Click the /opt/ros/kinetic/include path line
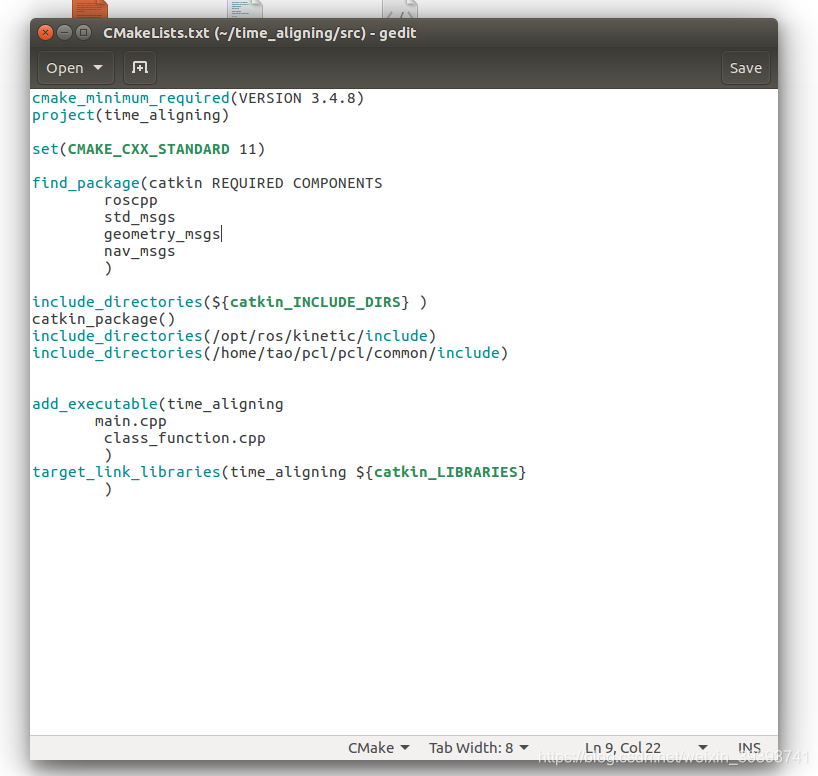Screen dimensions: 818x776 (234, 336)
